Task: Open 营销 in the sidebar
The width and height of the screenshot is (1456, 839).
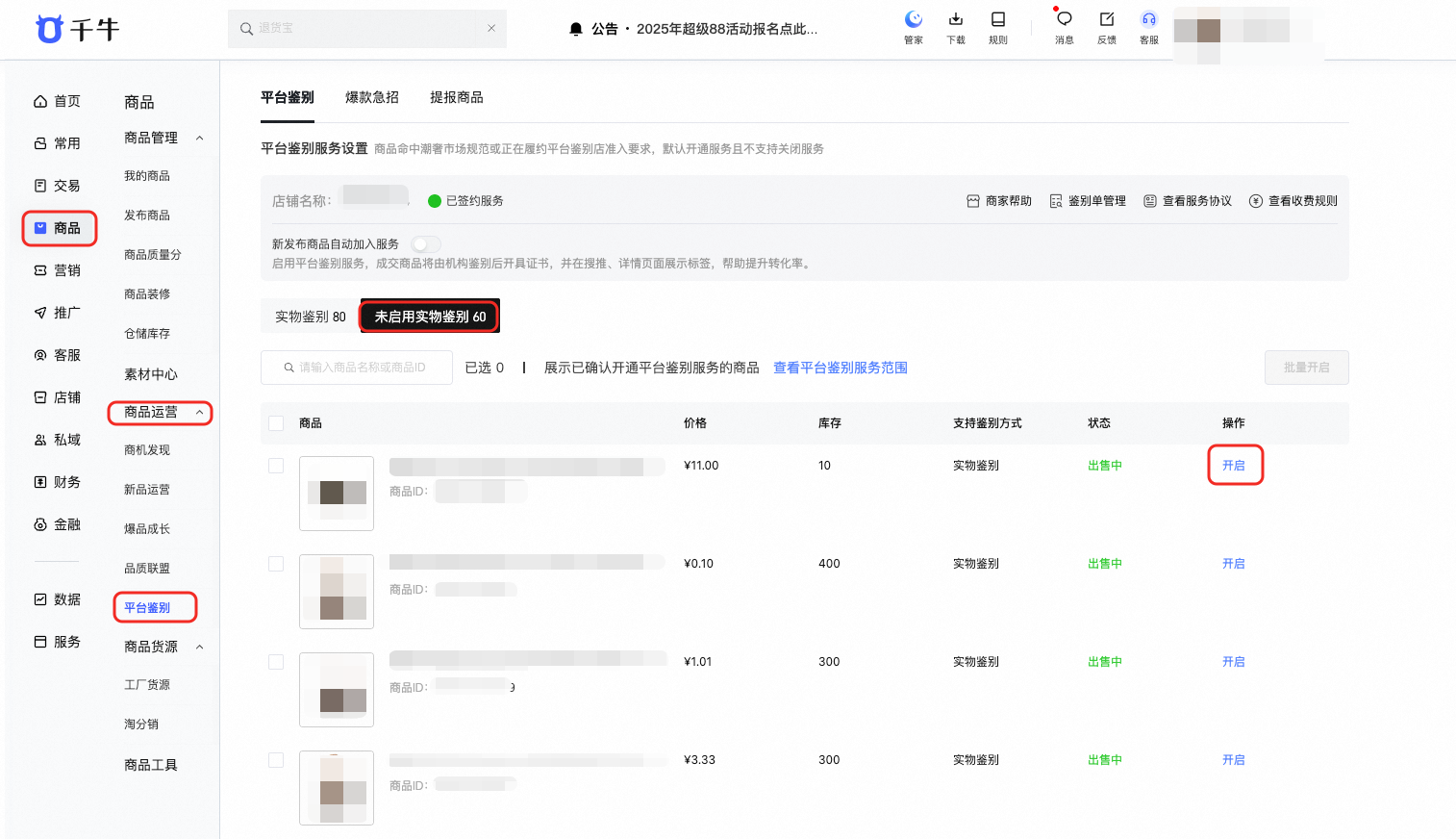Action: (x=58, y=270)
